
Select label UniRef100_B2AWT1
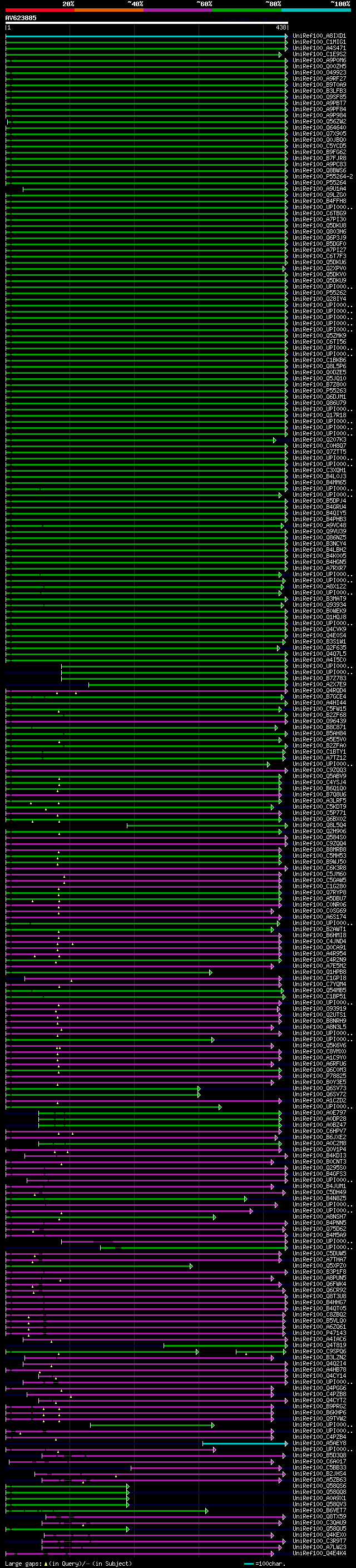click(319, 930)
